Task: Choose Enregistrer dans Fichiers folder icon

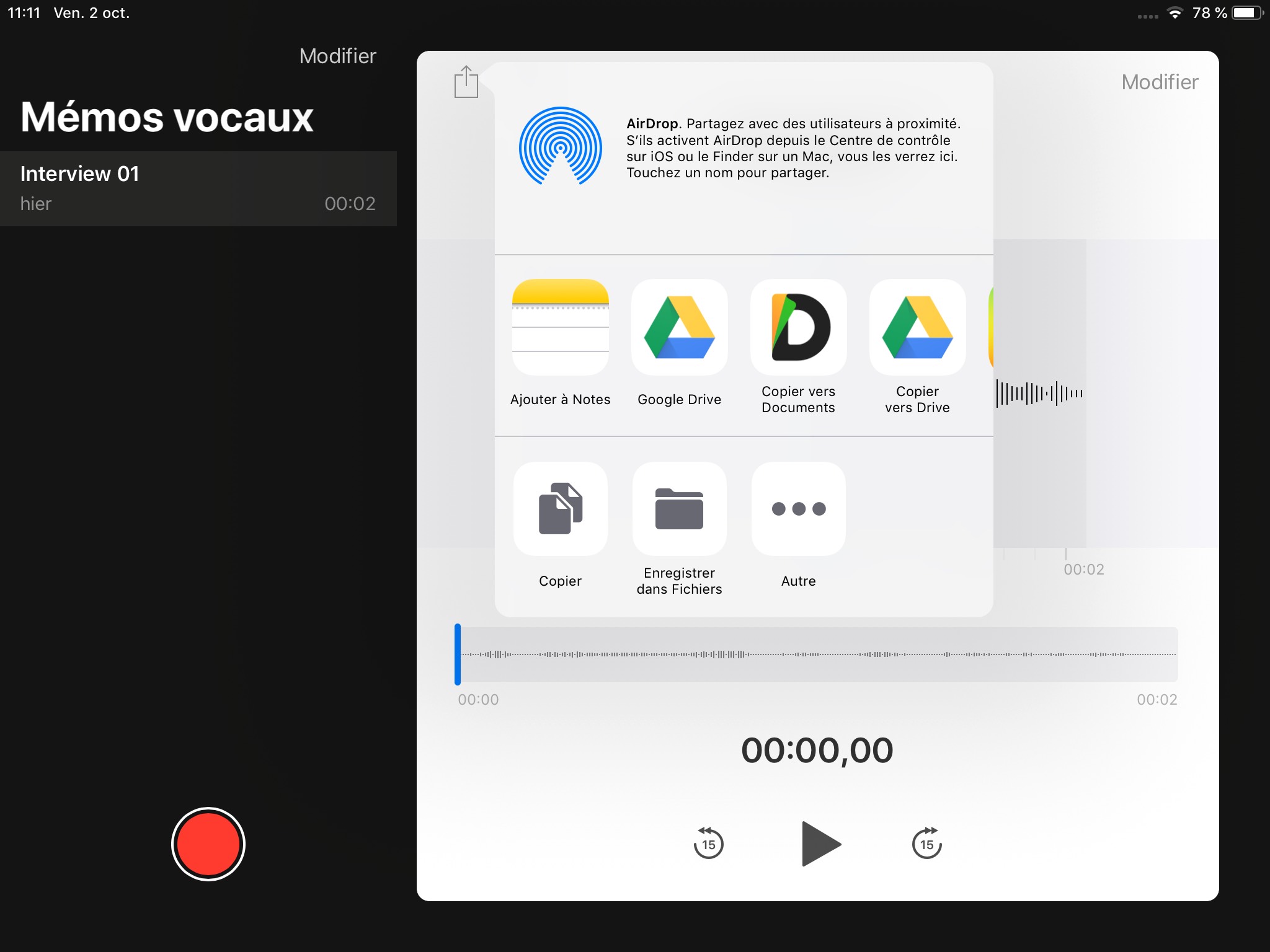Action: pyautogui.click(x=679, y=509)
